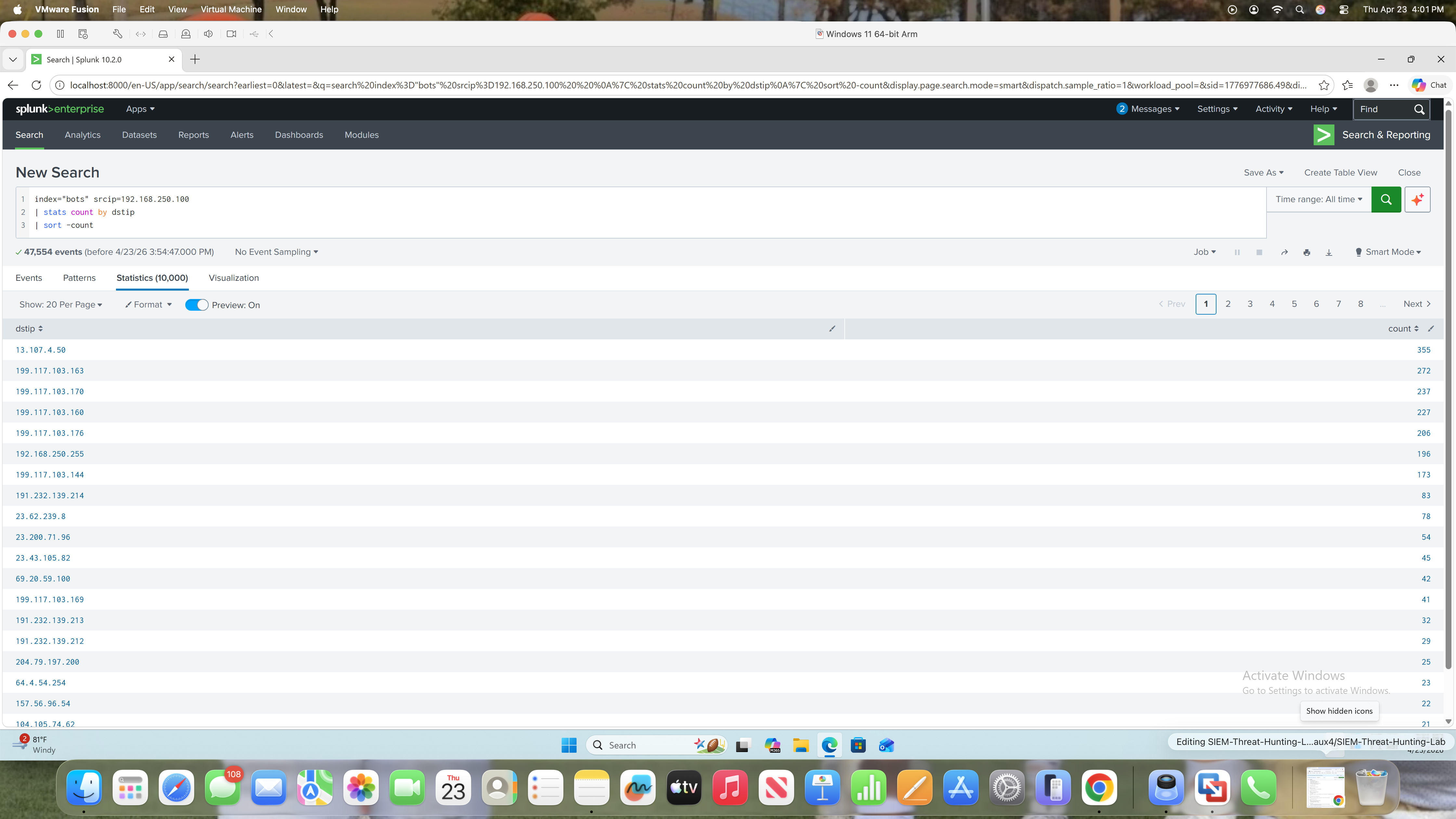
Task: Change Show: 20 Per Page setting
Action: (60, 305)
